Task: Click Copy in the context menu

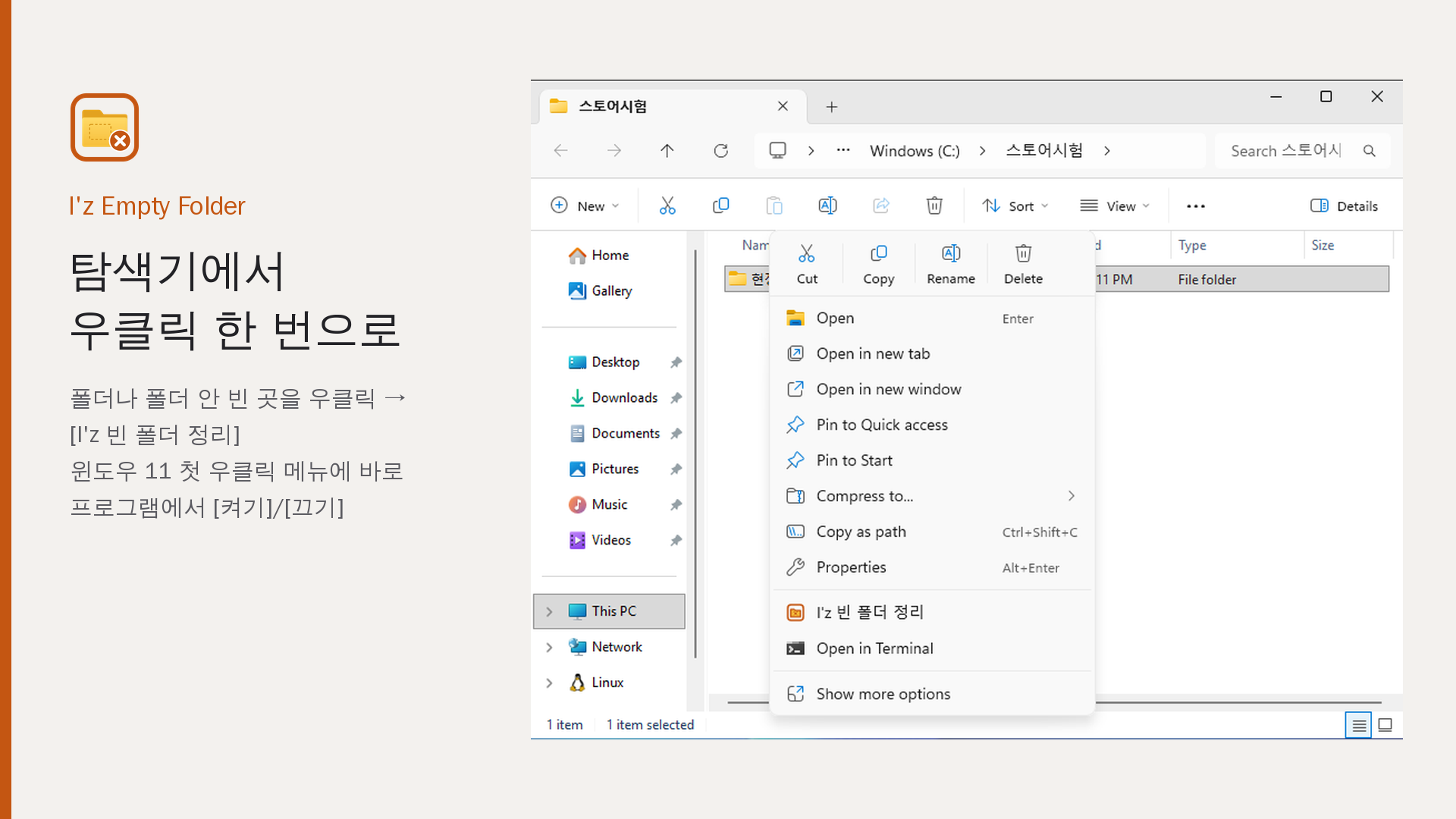Action: (x=879, y=265)
